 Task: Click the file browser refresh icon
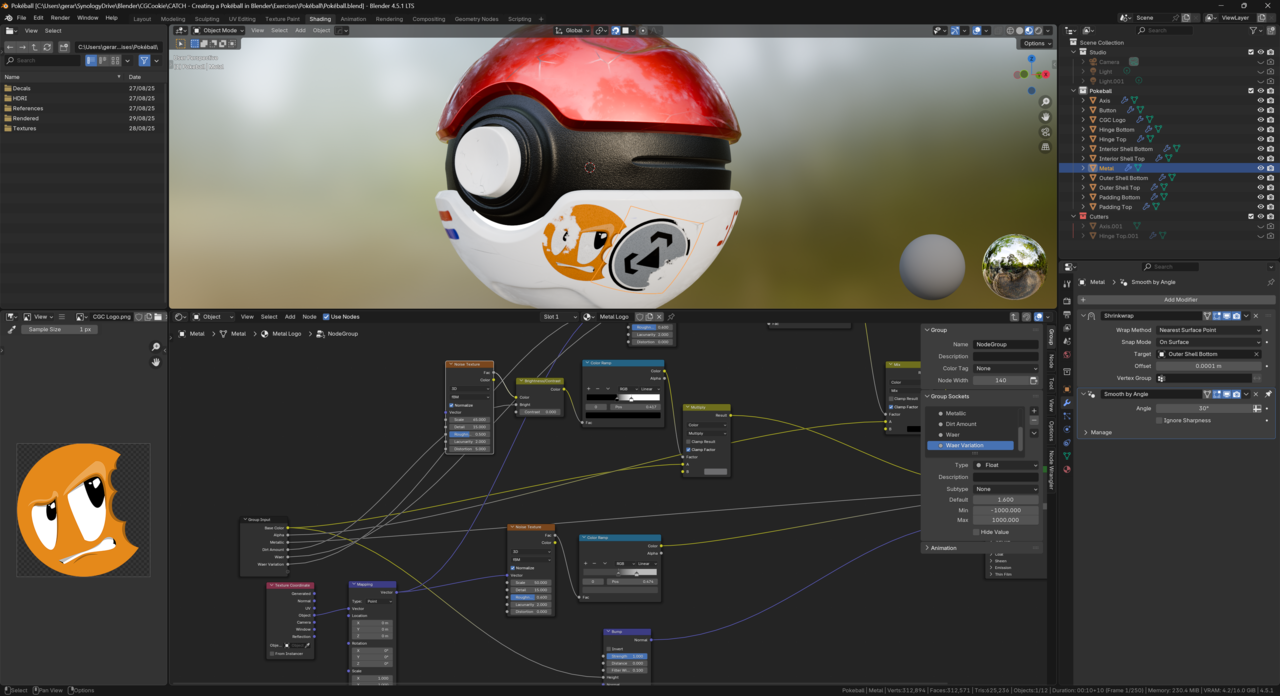(47, 47)
